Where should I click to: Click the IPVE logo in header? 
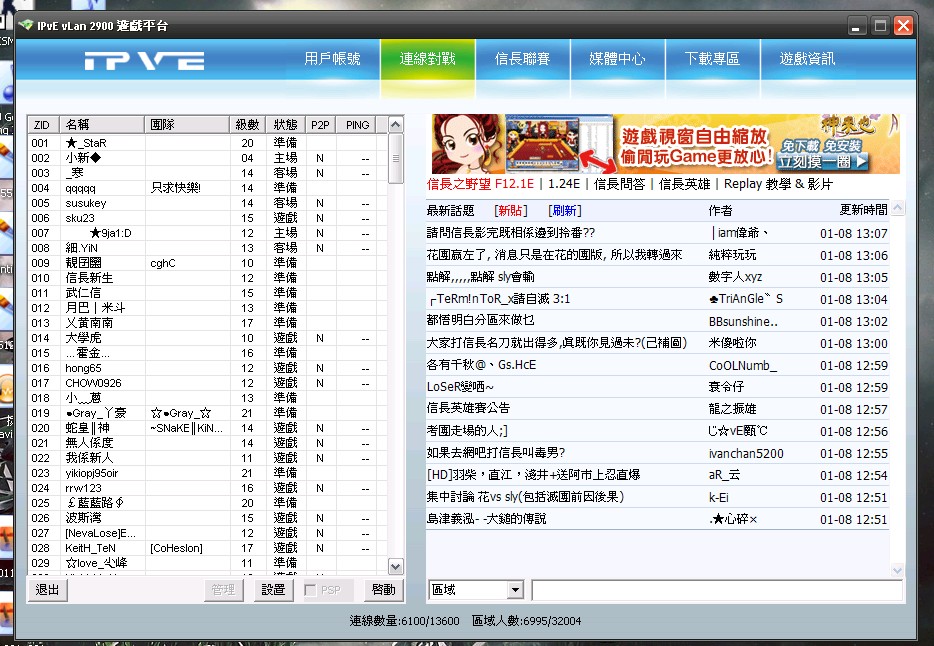click(143, 61)
